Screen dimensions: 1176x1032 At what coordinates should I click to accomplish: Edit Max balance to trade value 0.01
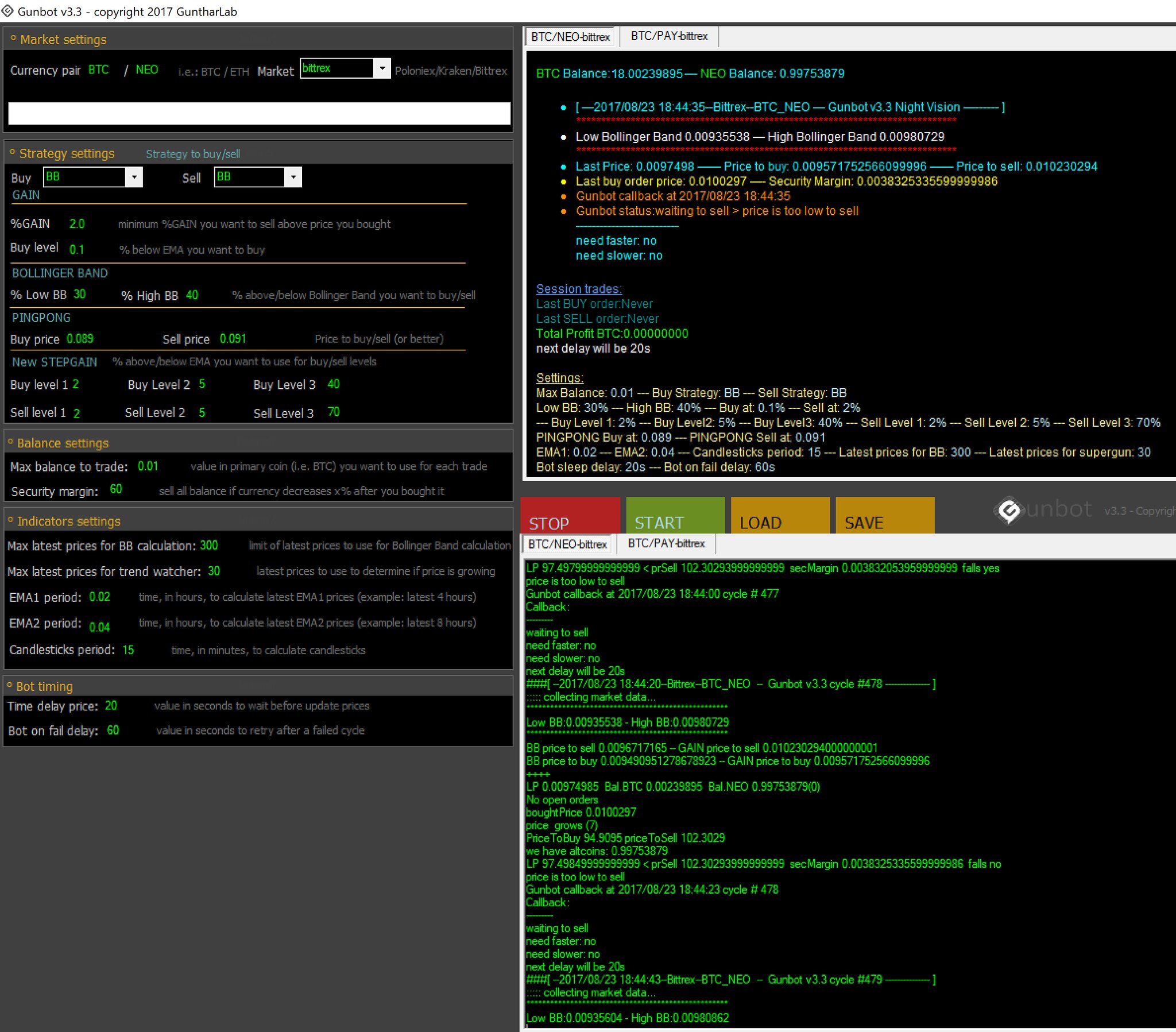(148, 466)
